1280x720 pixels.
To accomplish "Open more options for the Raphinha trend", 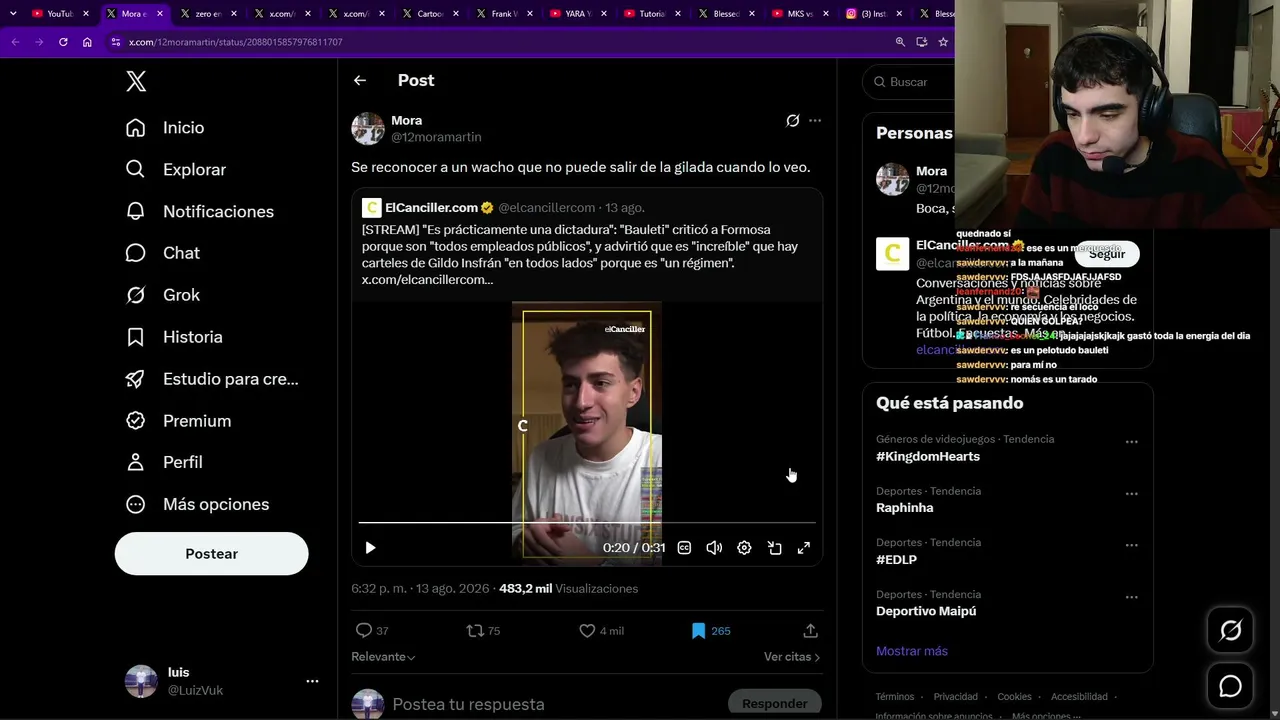I will [1131, 494].
